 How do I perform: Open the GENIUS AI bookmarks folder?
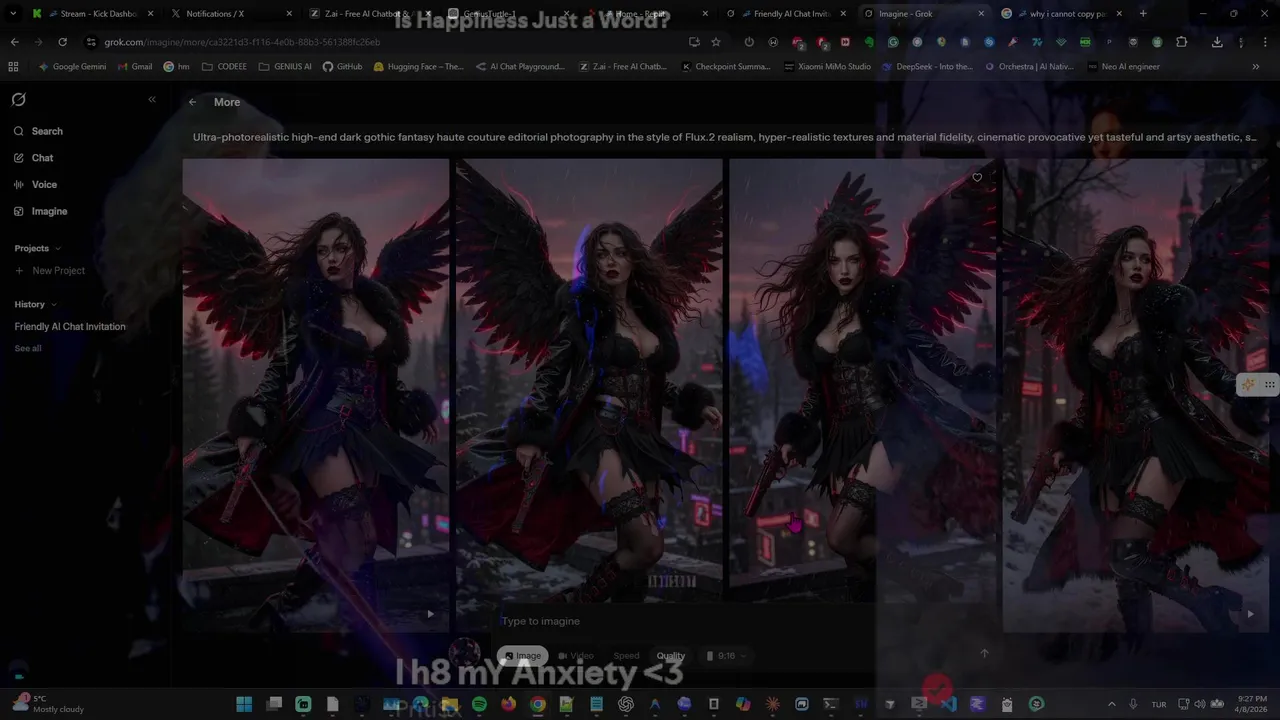[x=285, y=67]
